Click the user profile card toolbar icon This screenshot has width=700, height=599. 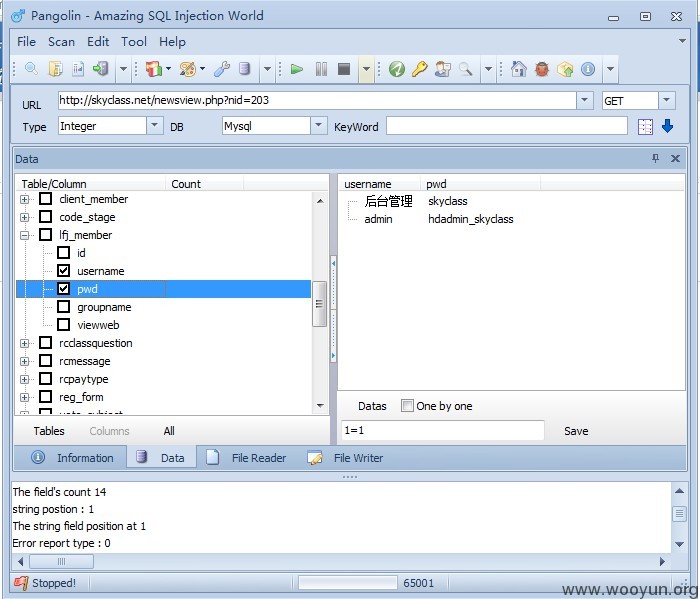tap(442, 69)
